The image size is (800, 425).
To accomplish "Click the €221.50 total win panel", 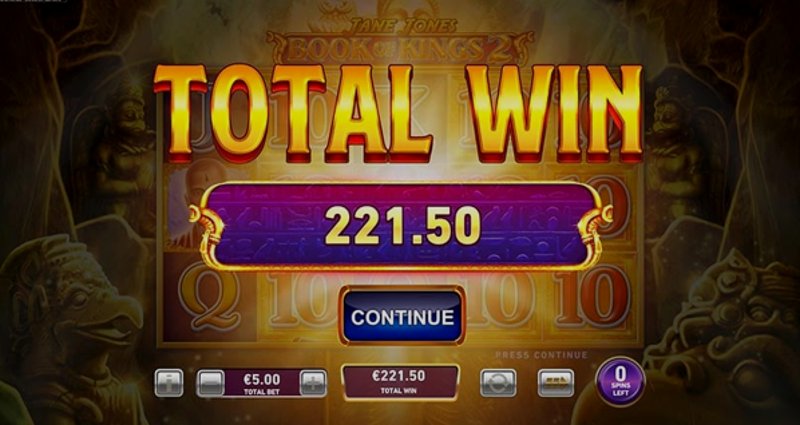I will point(401,382).
